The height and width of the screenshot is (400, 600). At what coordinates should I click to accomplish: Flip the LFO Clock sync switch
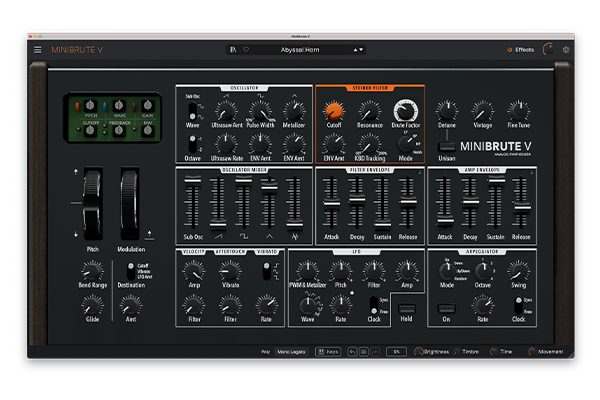373,305
